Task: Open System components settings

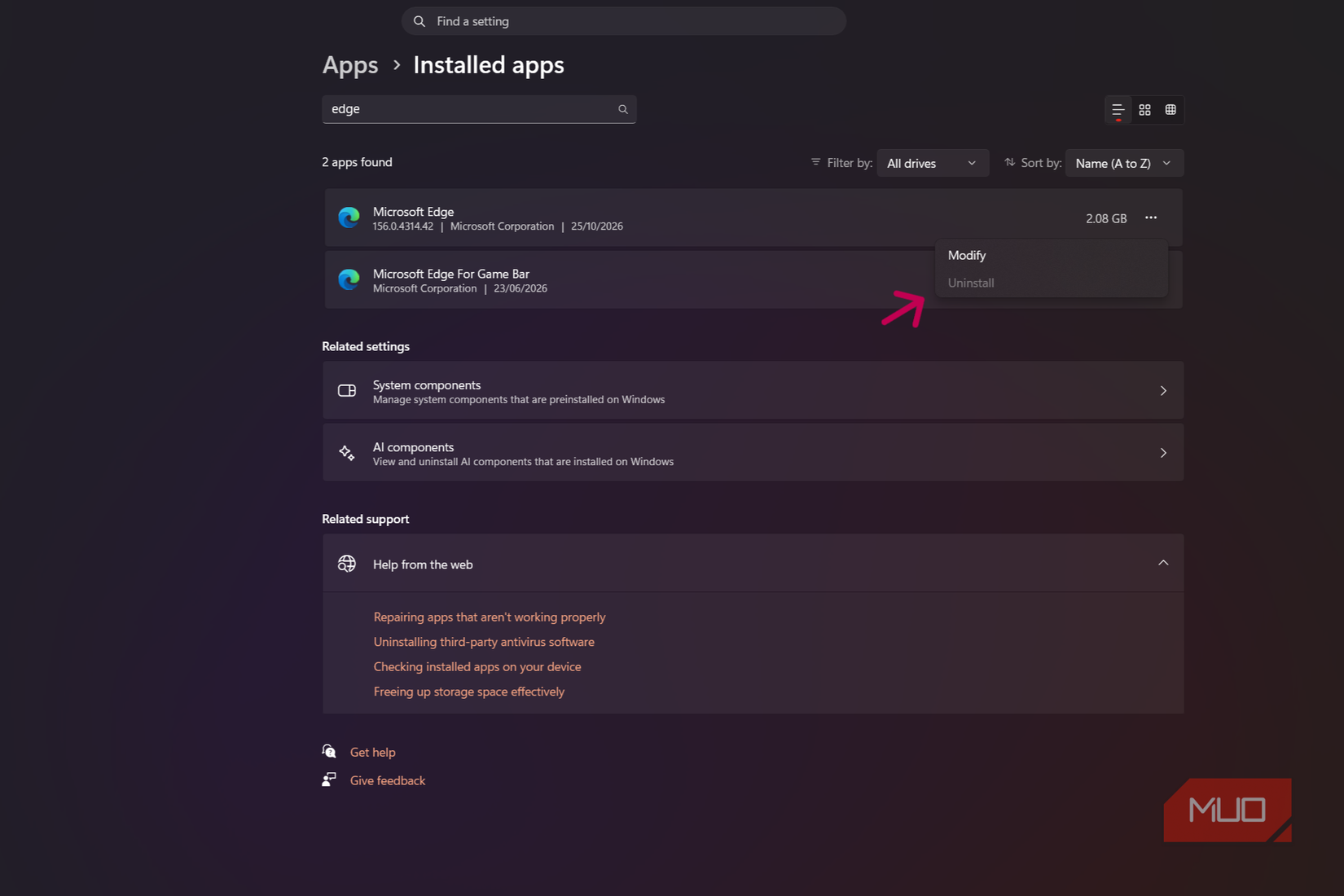Action: (x=753, y=390)
